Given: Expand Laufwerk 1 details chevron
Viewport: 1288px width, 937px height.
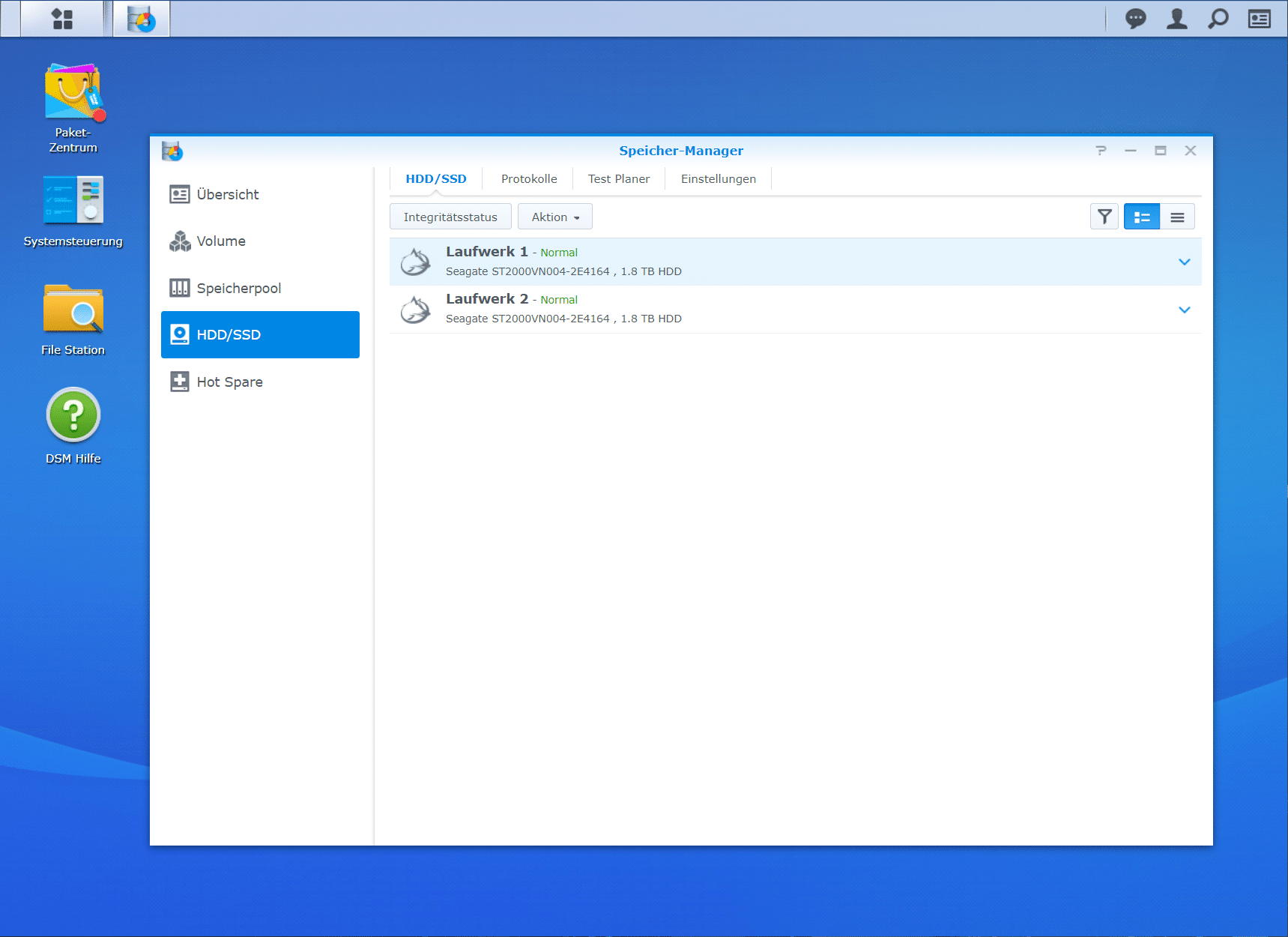Looking at the screenshot, I should (1184, 262).
